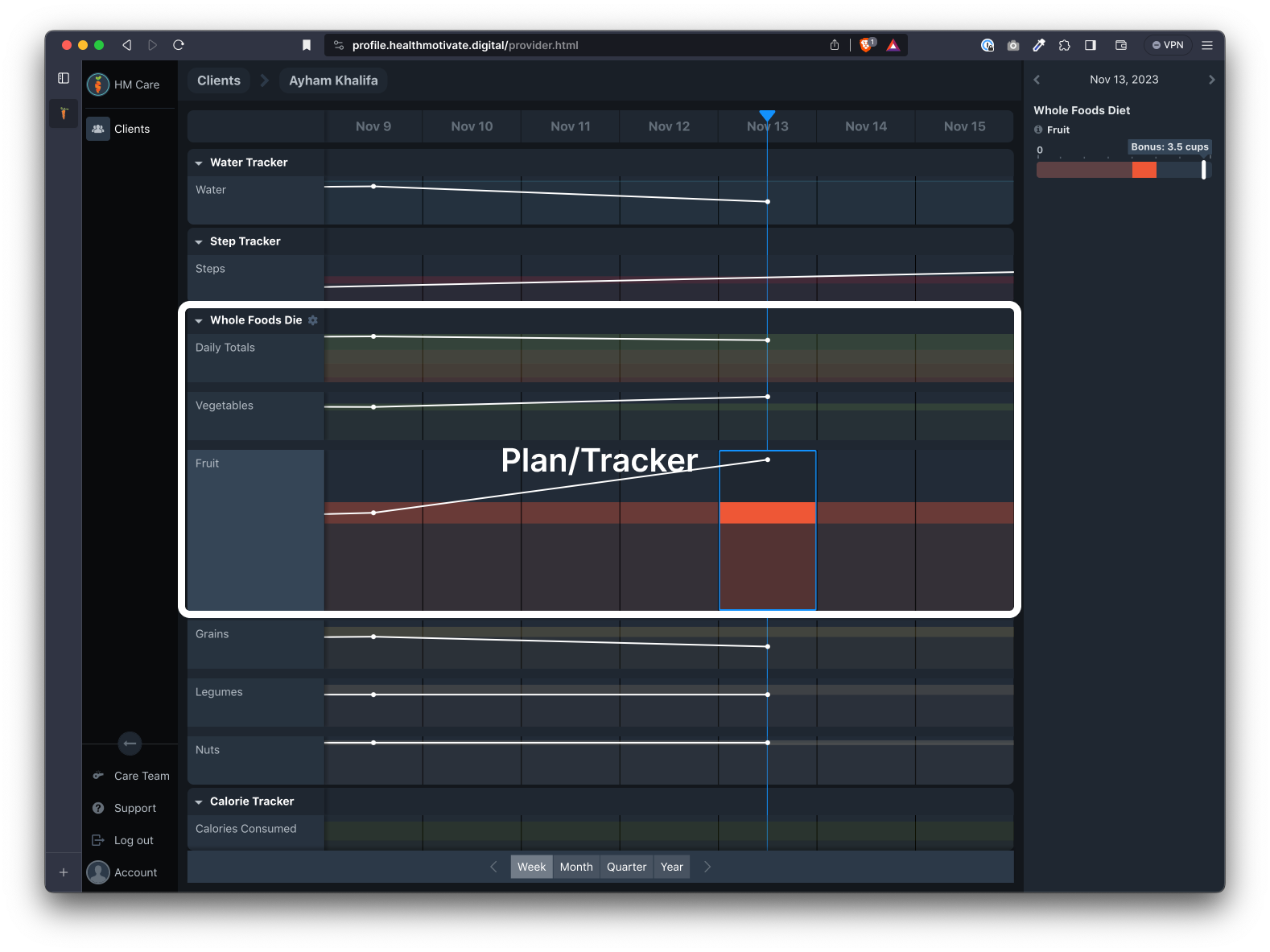Go forward with the browser forward arrow
Image resolution: width=1270 pixels, height=952 pixels.
(152, 45)
